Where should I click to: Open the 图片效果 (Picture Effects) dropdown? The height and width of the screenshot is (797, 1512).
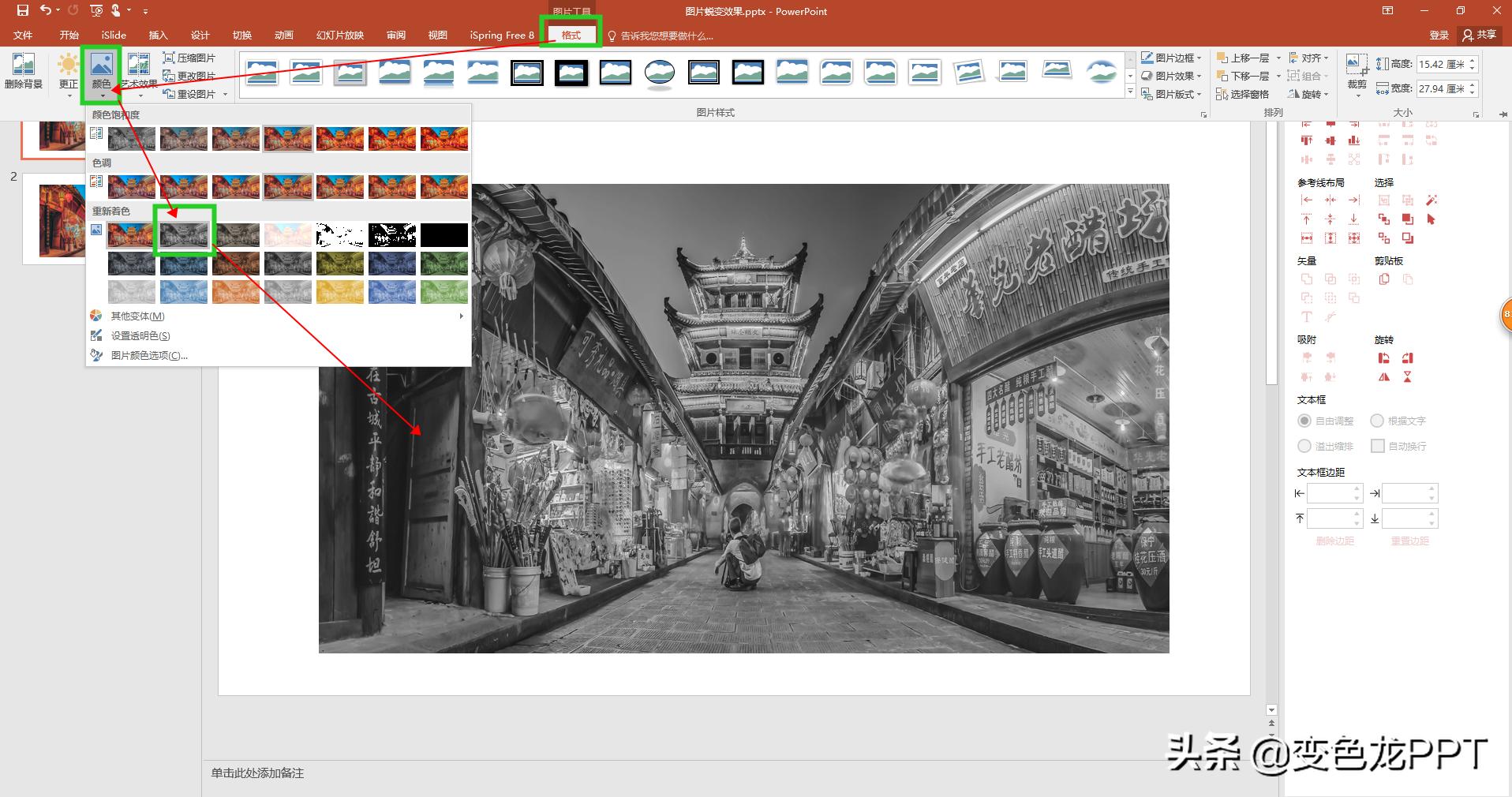coord(1172,76)
